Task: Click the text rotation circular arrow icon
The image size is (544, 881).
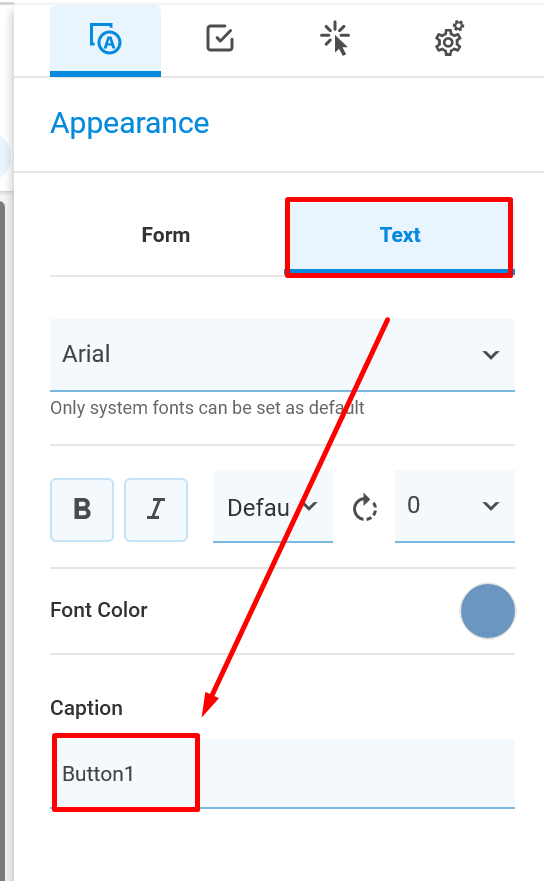Action: click(x=365, y=508)
